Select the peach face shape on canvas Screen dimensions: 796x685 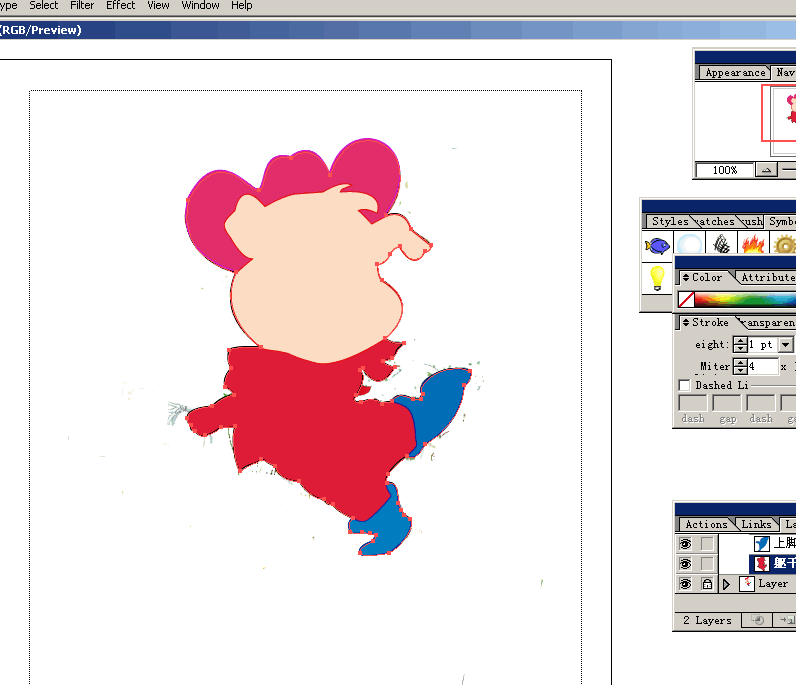pos(315,284)
